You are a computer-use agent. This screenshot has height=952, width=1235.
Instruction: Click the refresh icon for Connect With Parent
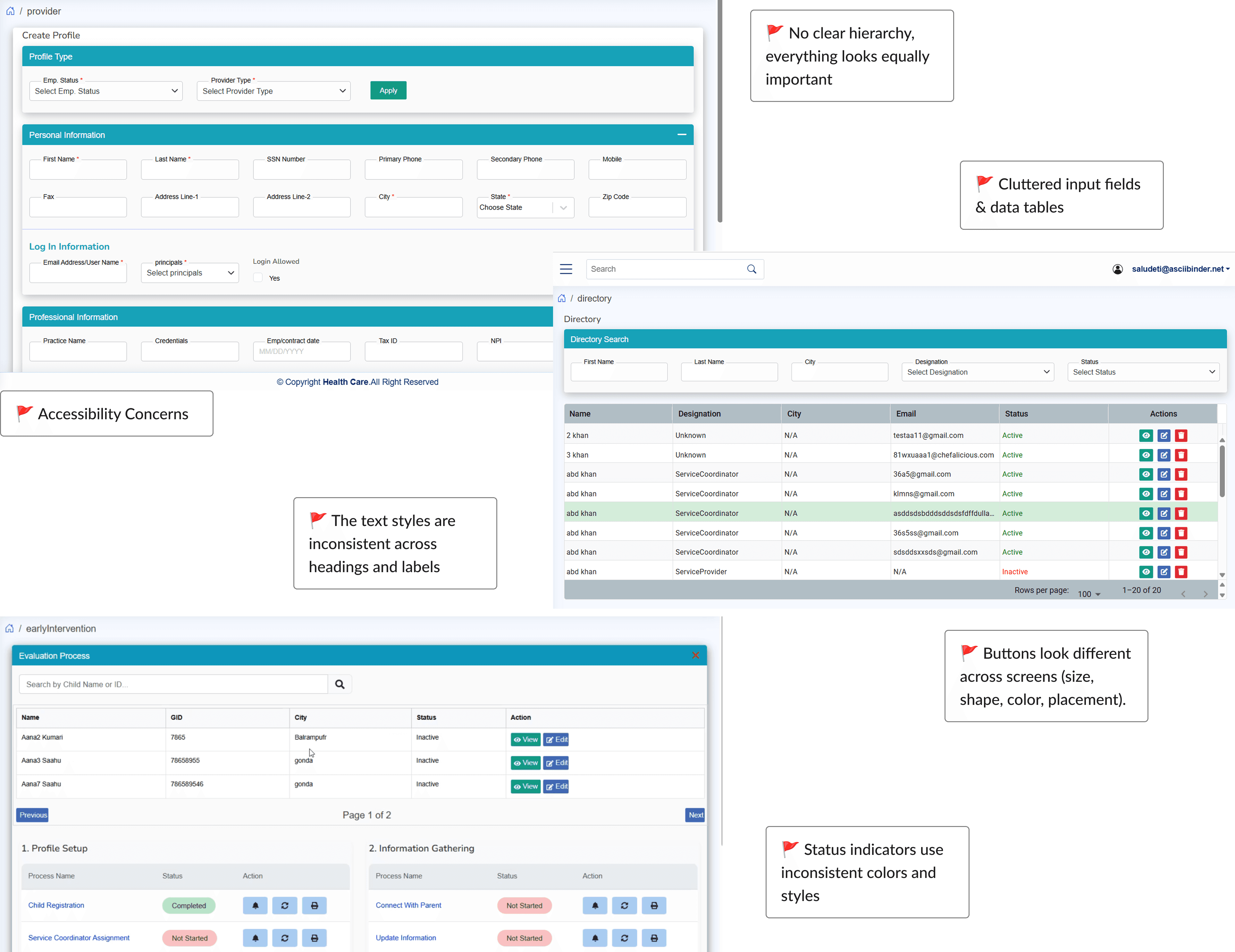click(x=624, y=906)
